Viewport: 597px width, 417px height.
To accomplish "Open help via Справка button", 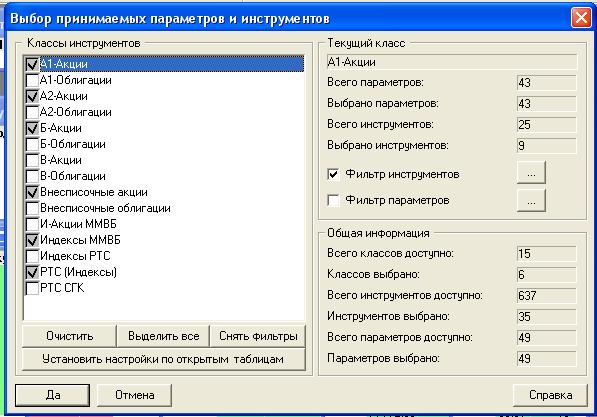I will 551,395.
